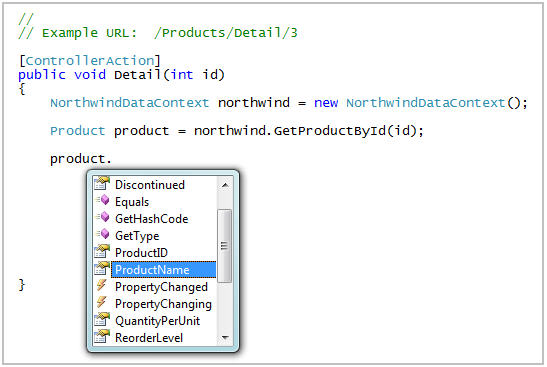Click the ControllerAction attribute in code
547x367 pixels.
[90, 61]
